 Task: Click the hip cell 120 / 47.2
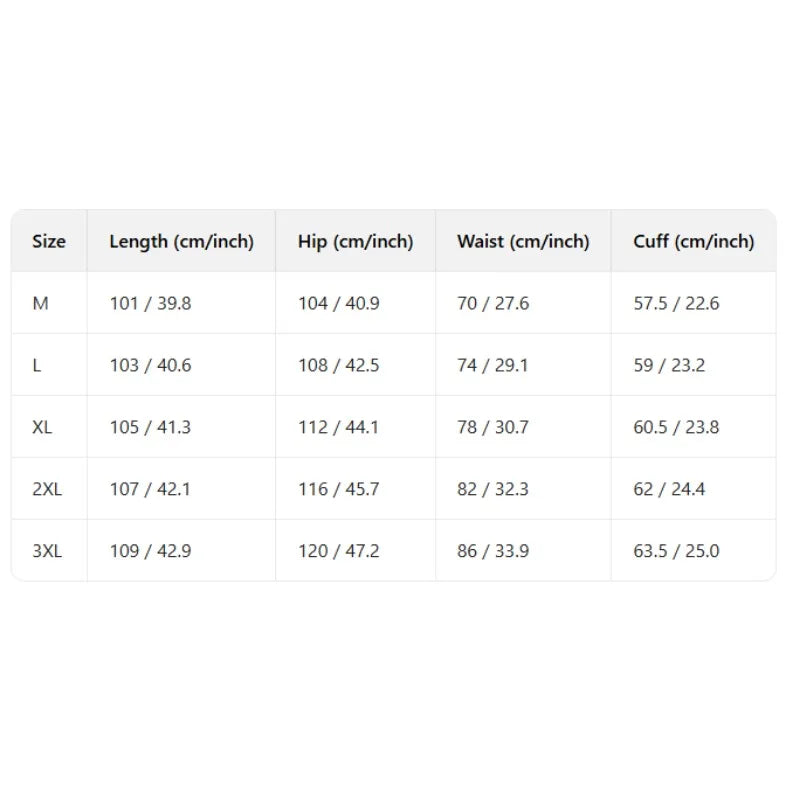(338, 551)
